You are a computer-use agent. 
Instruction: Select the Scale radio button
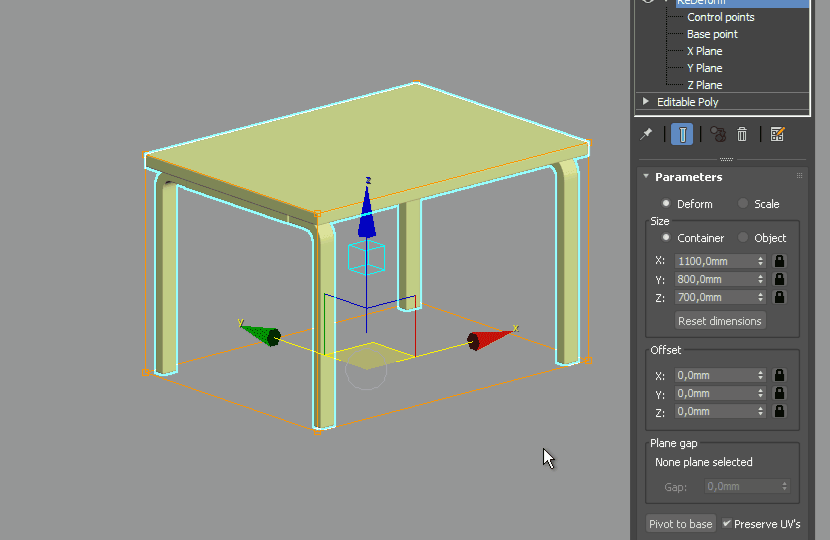743,204
